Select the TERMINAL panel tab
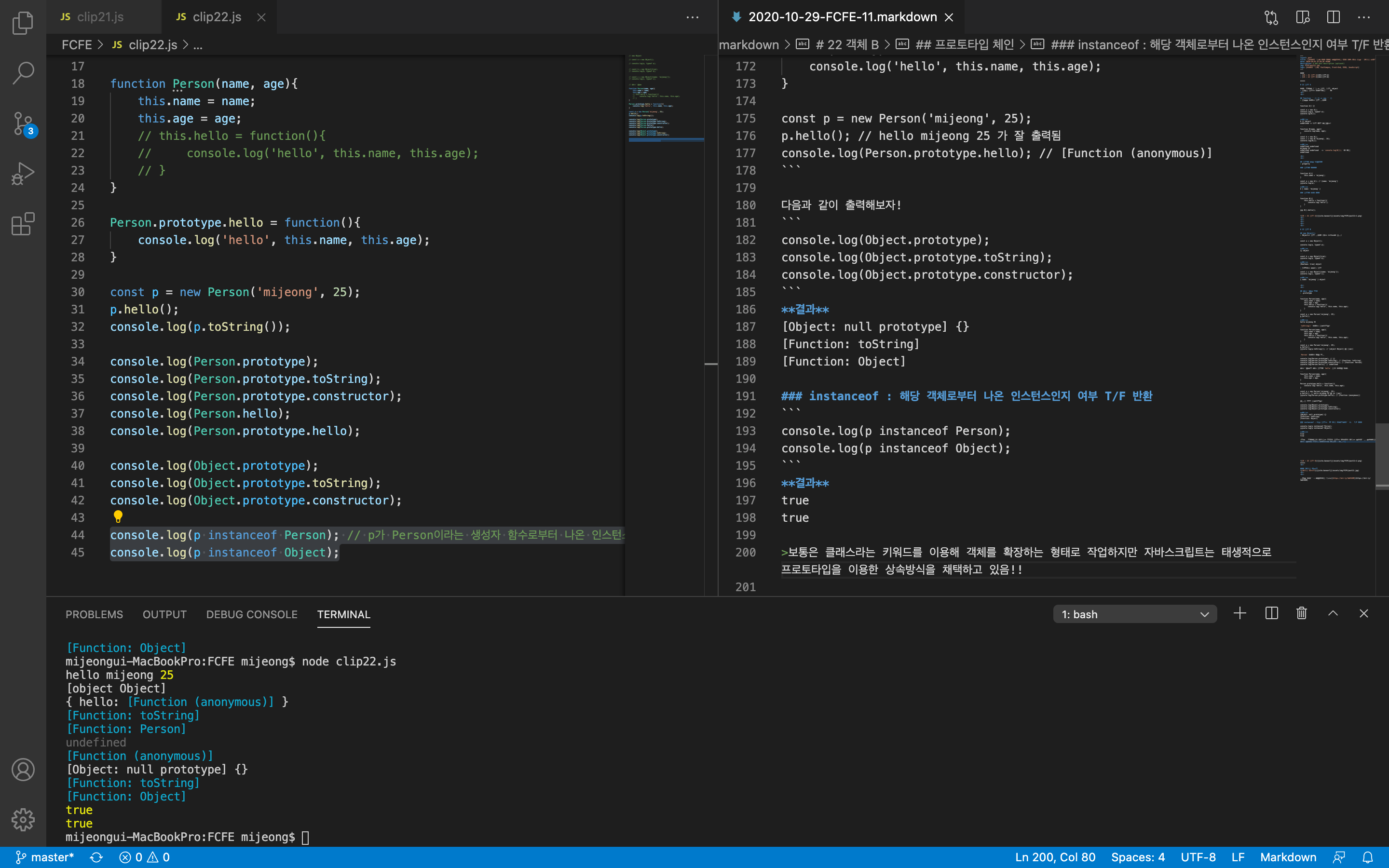 pyautogui.click(x=344, y=614)
